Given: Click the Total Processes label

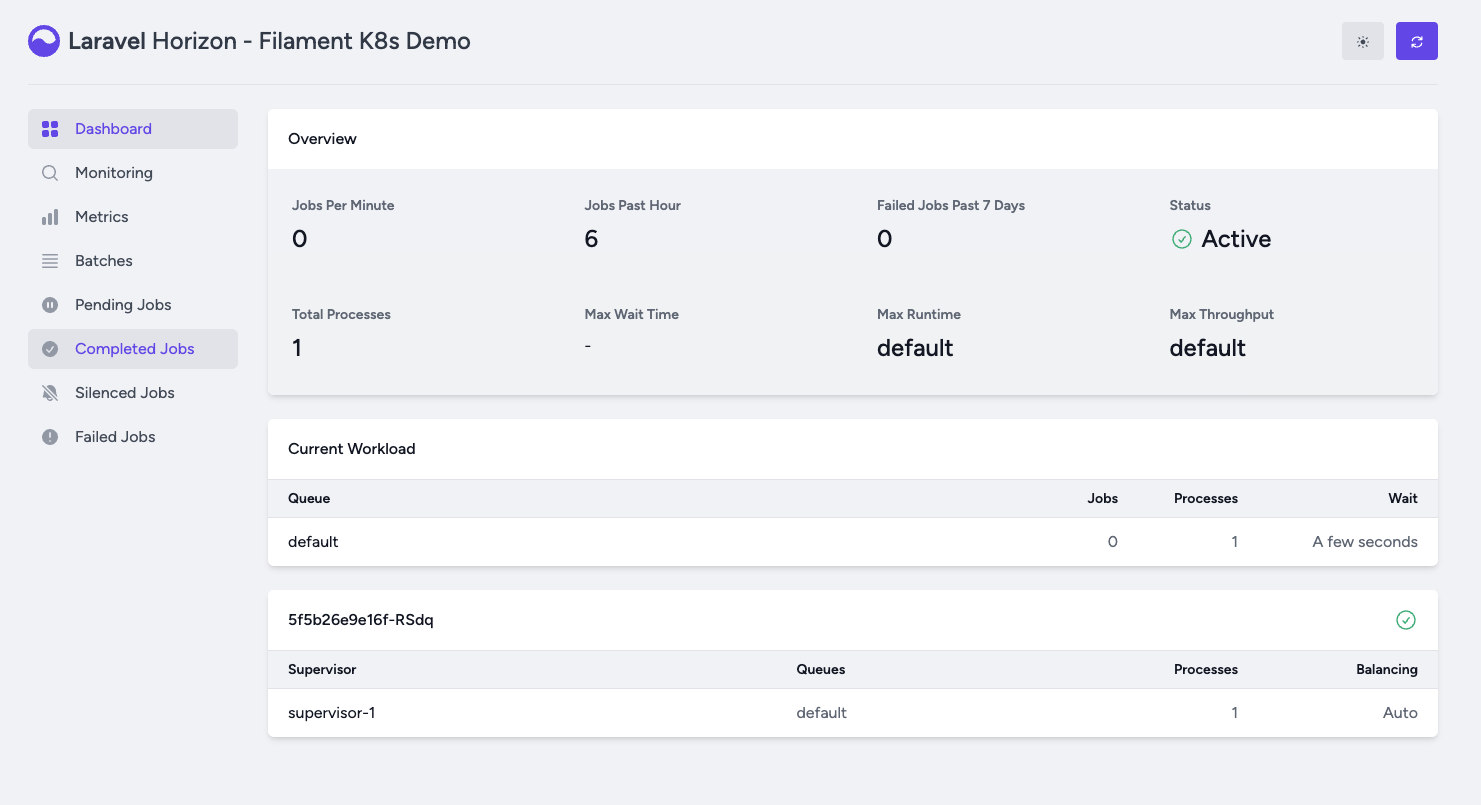Looking at the screenshot, I should [x=341, y=314].
